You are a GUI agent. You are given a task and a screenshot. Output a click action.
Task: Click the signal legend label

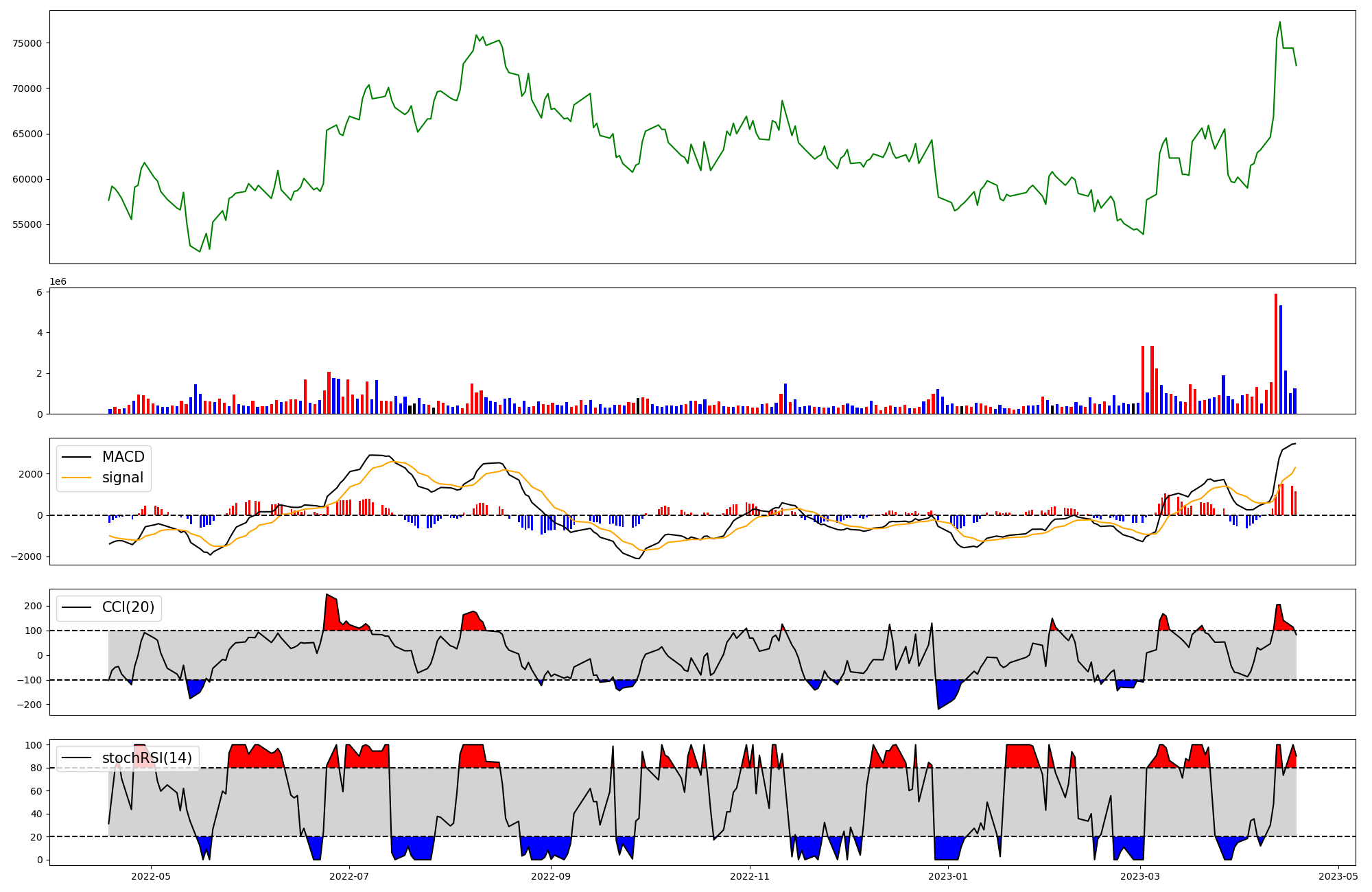point(123,478)
